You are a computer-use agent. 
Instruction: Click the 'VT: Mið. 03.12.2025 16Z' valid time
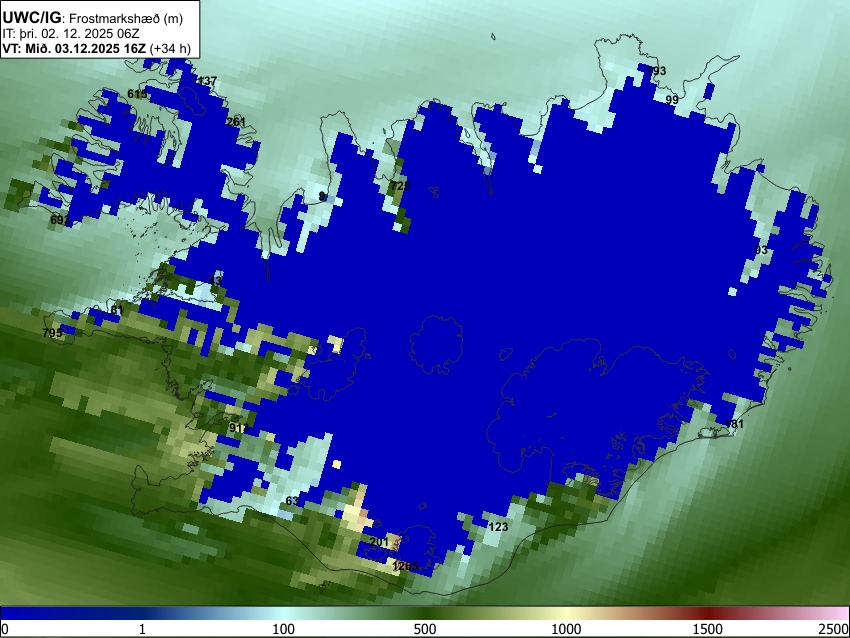pos(74,48)
